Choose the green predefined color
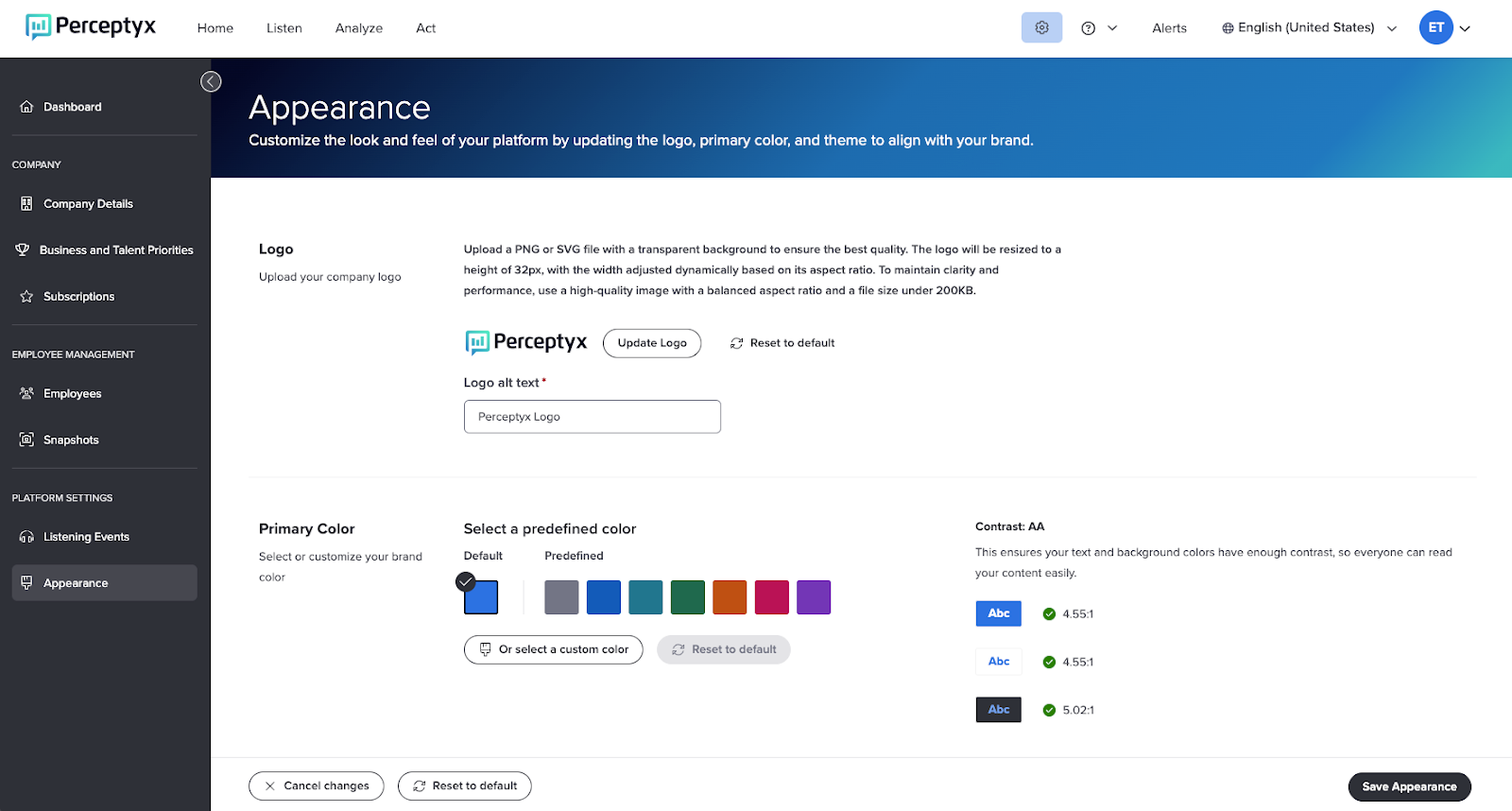 click(688, 597)
